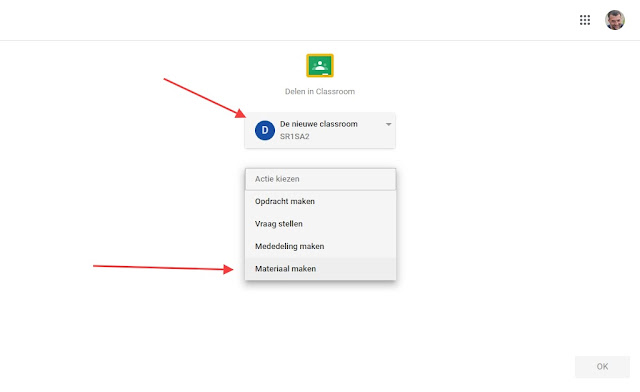The height and width of the screenshot is (392, 640).
Task: Click the 'SR1SA2' class section text
Action: click(295, 136)
